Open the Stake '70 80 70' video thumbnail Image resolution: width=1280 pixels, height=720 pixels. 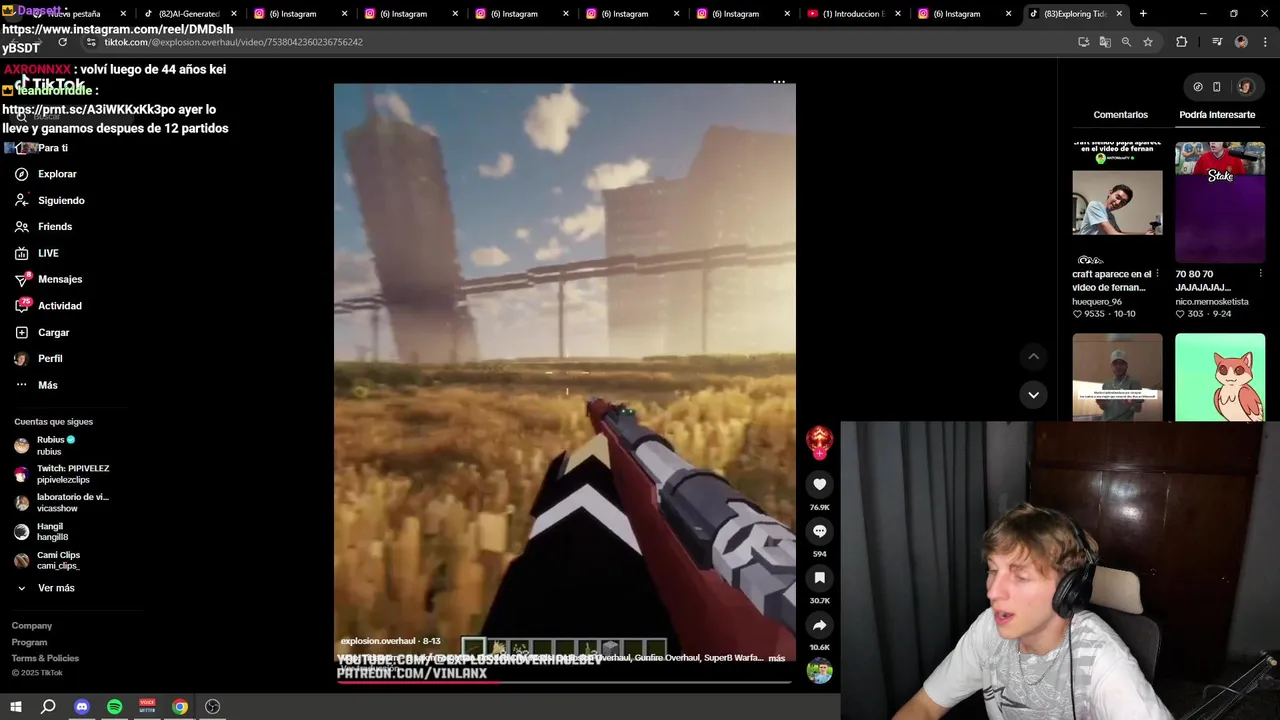pos(1220,202)
